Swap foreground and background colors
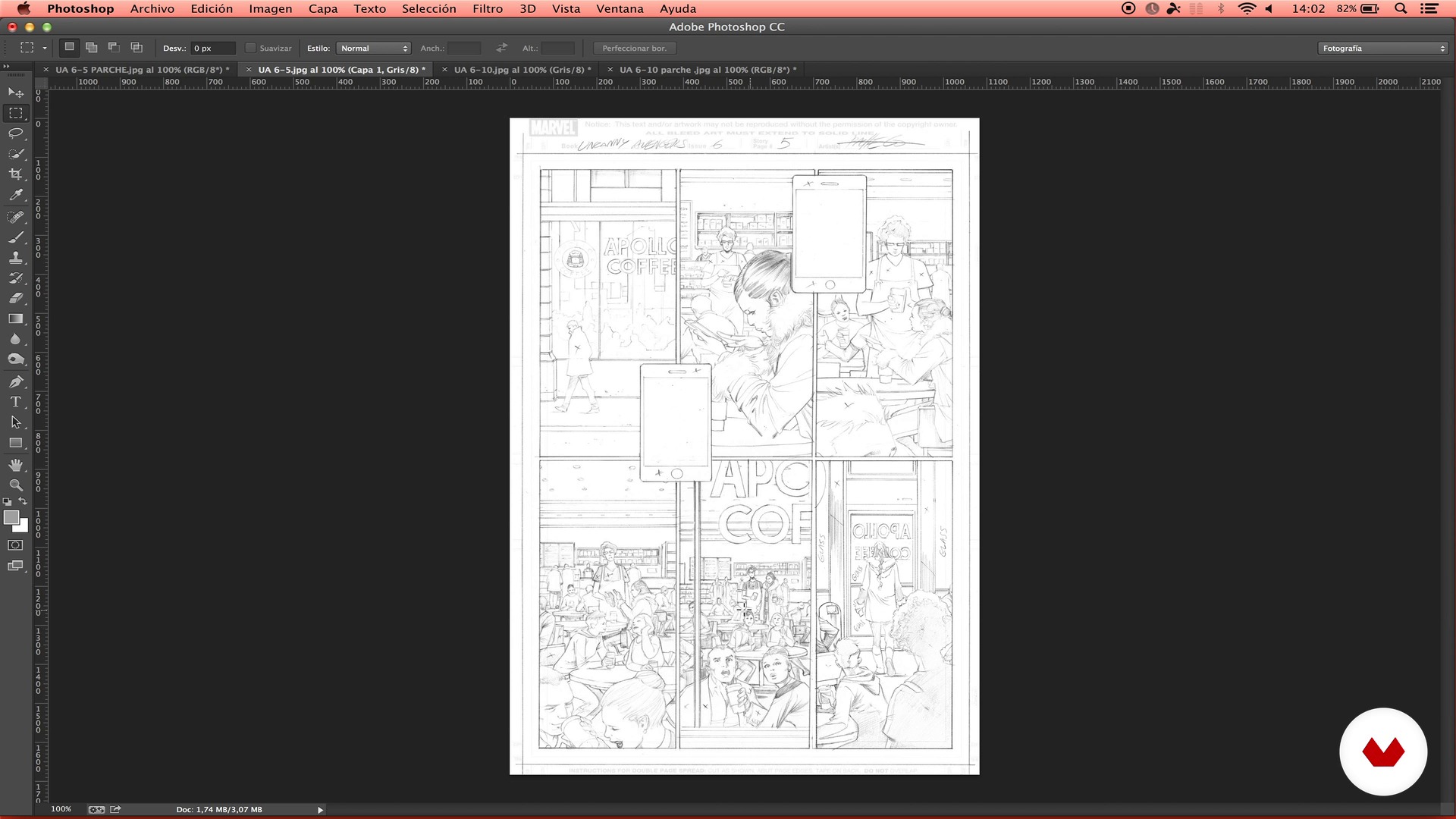This screenshot has height=819, width=1456. click(x=23, y=501)
